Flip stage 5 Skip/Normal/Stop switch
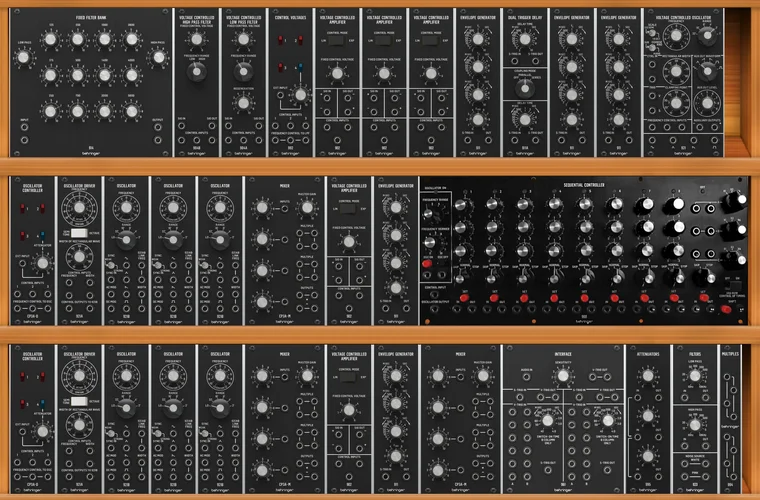The width and height of the screenshot is (760, 500). (x=585, y=278)
